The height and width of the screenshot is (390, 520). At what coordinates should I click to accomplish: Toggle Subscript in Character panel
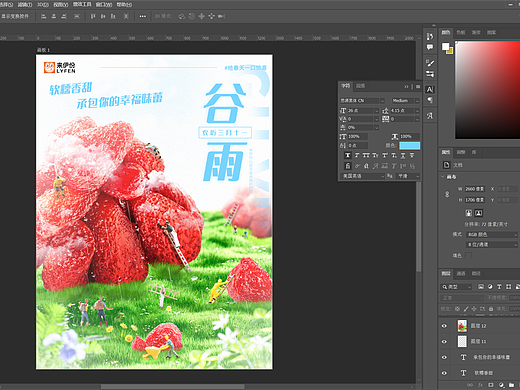click(394, 155)
